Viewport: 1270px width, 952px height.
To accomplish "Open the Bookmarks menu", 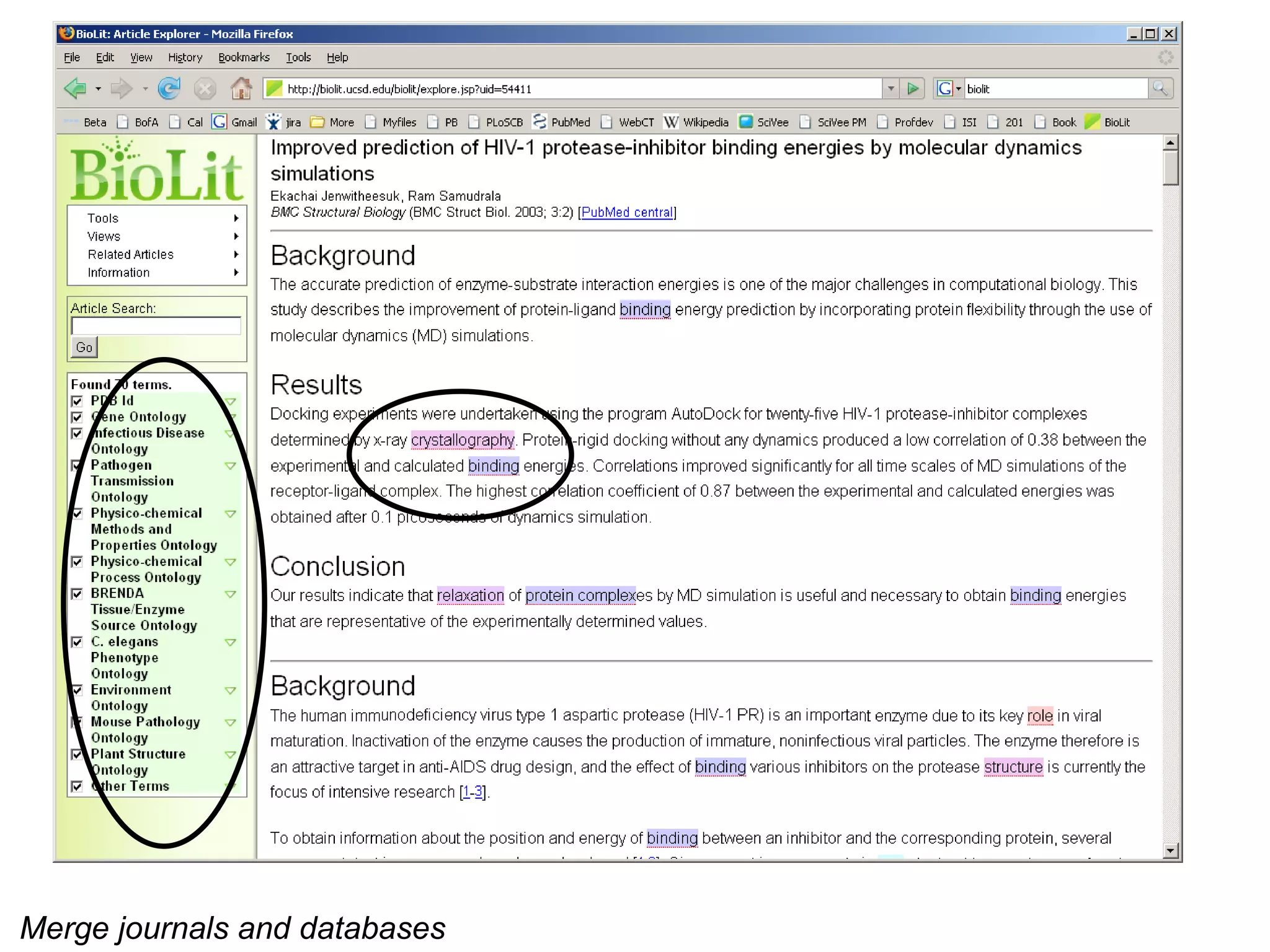I will coord(244,57).
